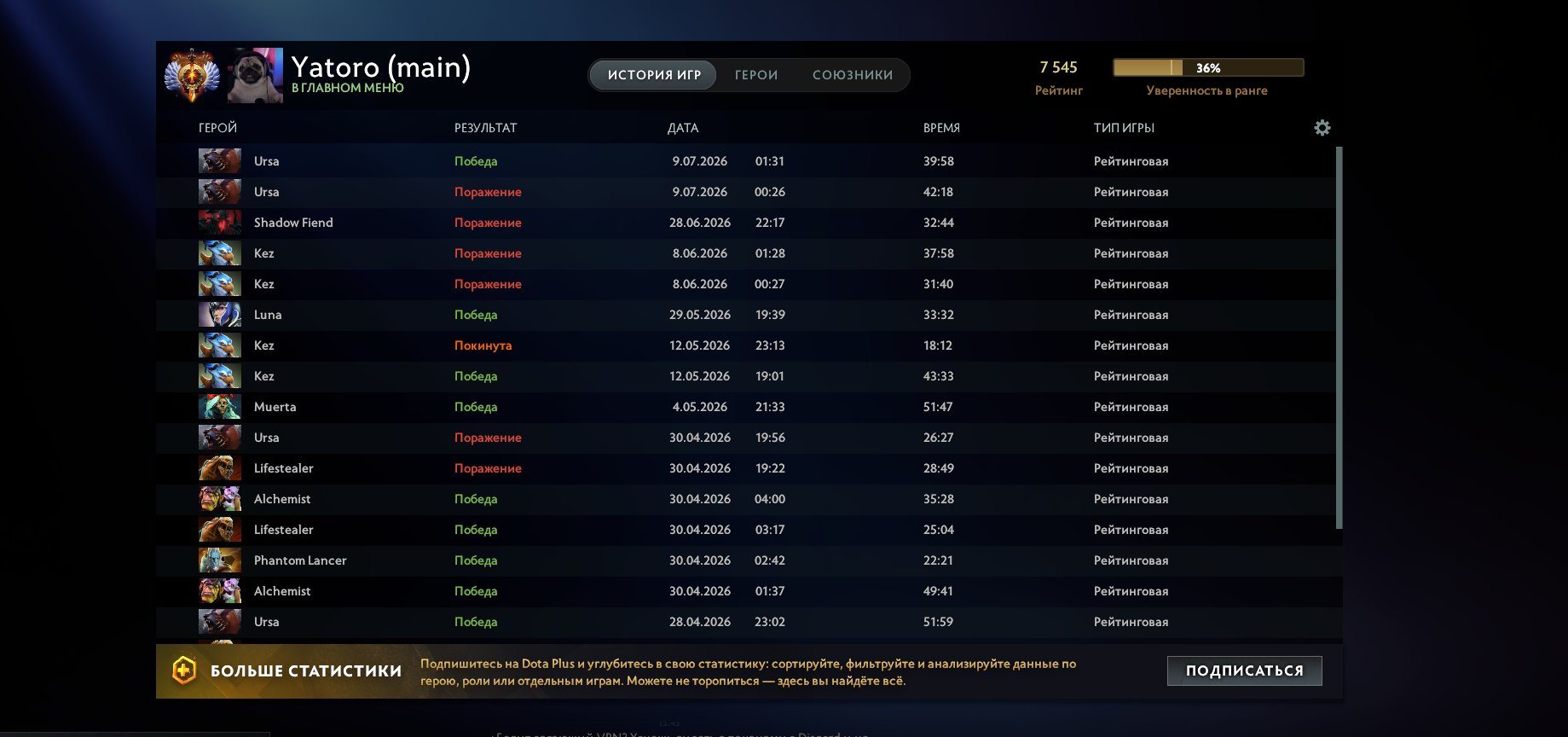Click the В главном меню status text
The image size is (1568, 737).
(x=348, y=88)
